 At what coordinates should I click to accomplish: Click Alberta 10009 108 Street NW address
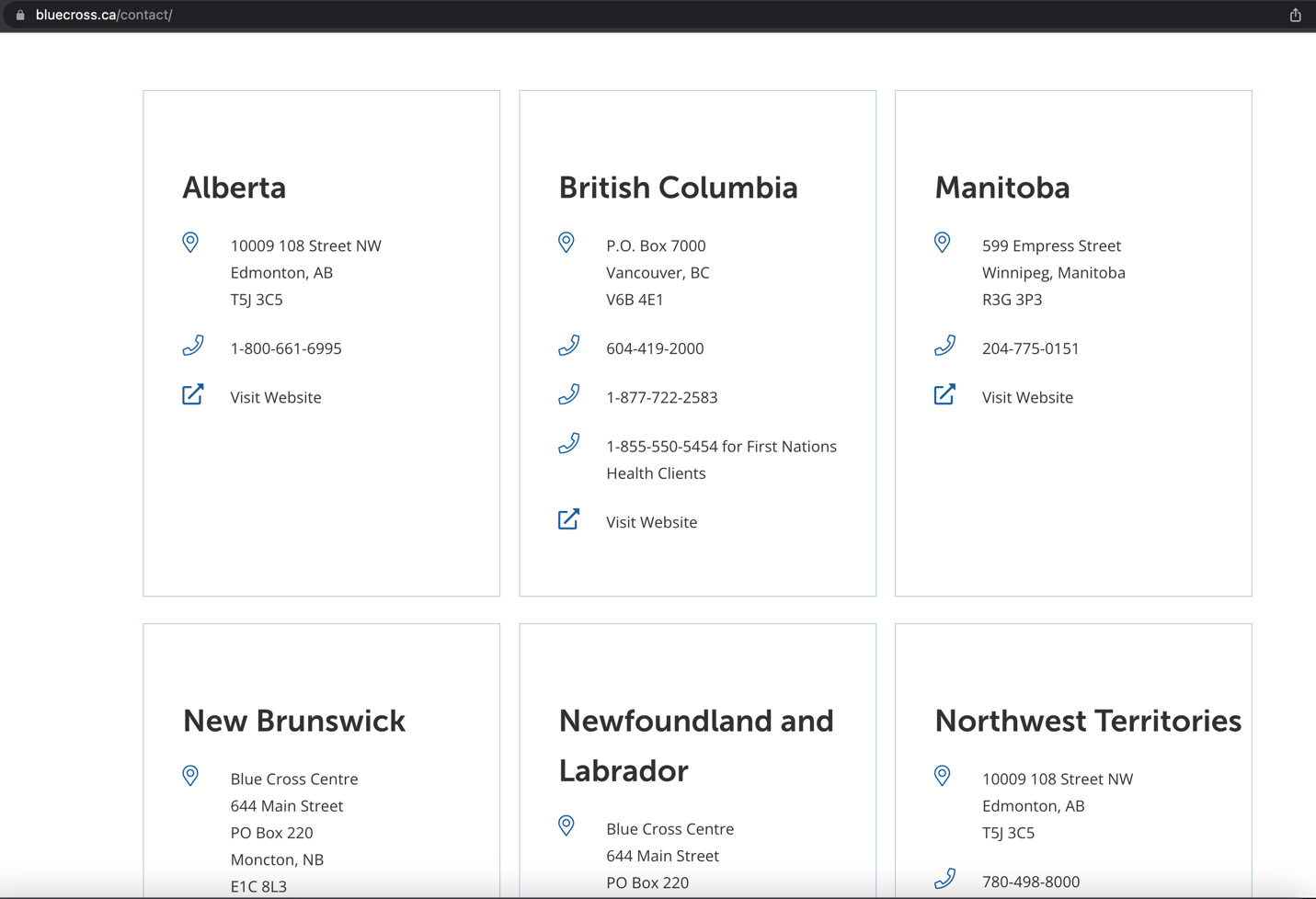click(x=305, y=245)
